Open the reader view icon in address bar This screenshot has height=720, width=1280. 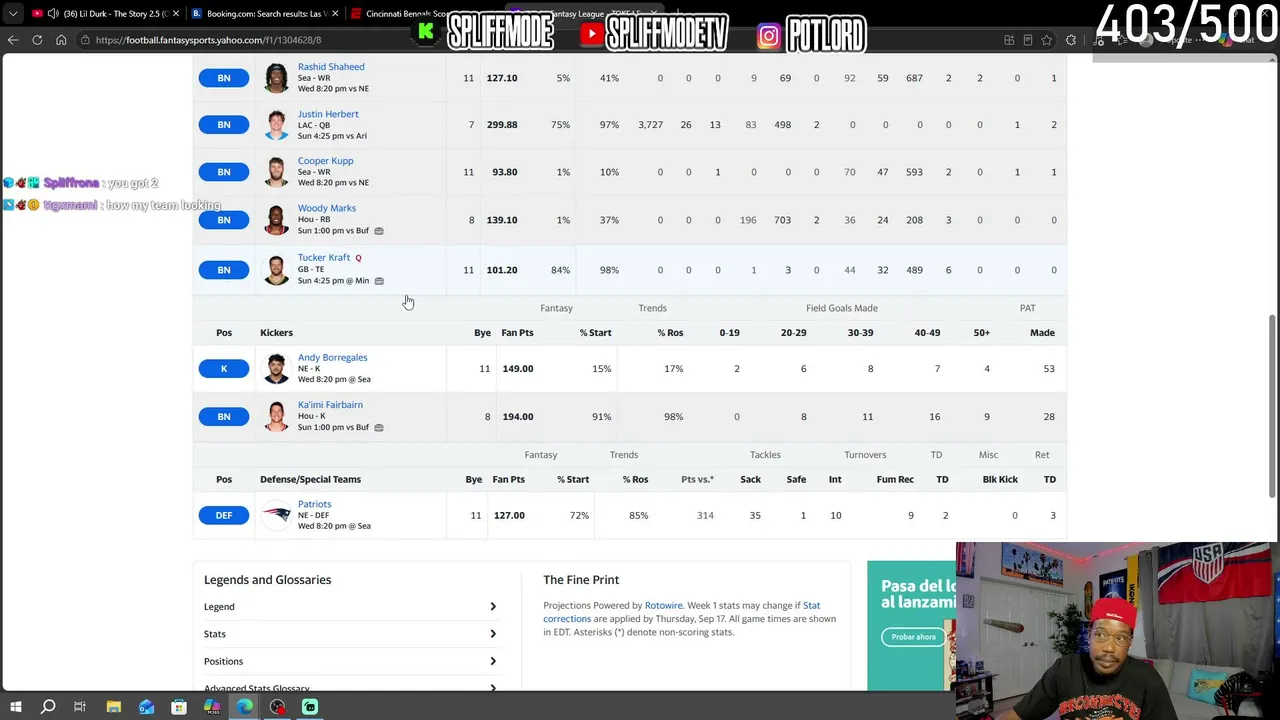(x=1027, y=40)
